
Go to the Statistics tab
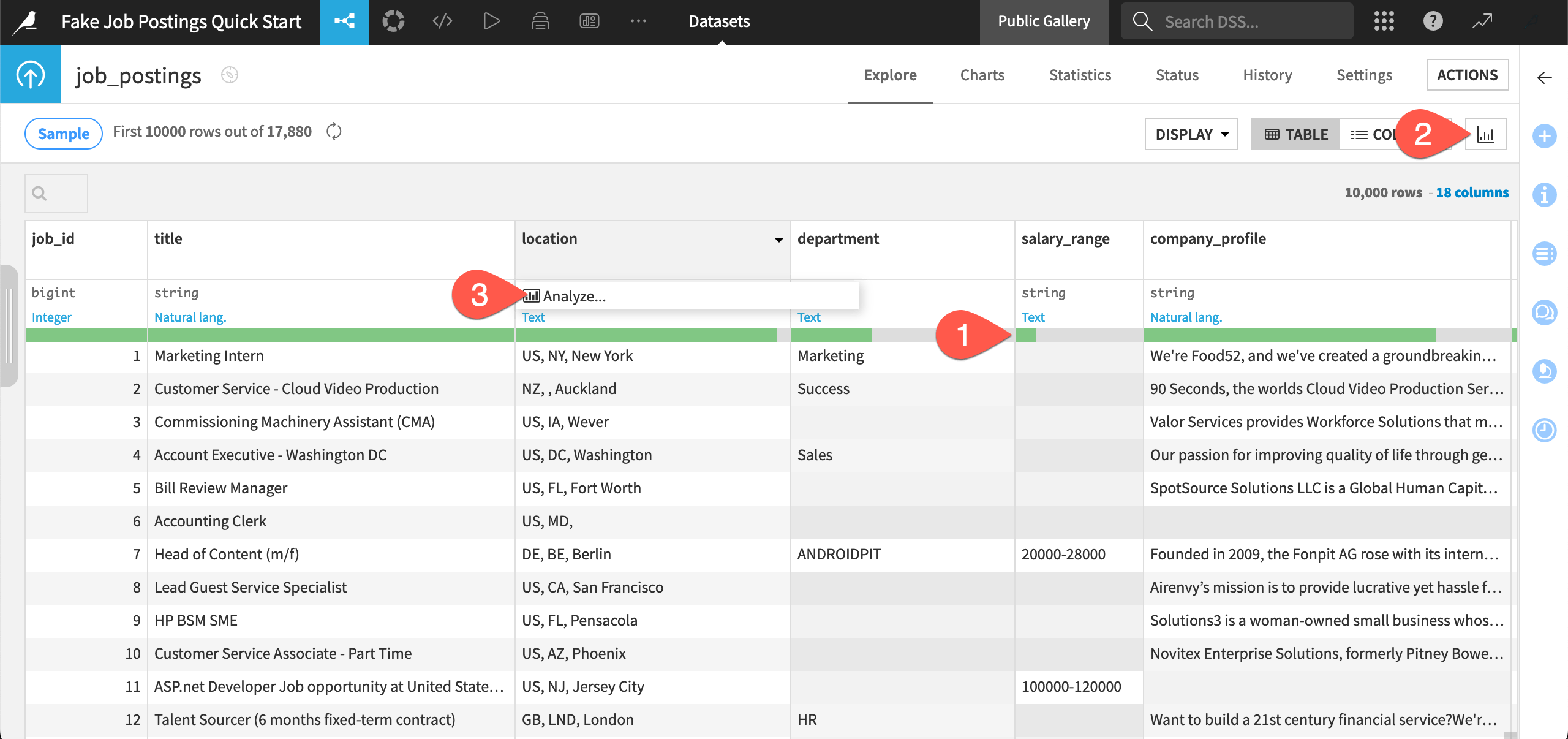(x=1080, y=75)
